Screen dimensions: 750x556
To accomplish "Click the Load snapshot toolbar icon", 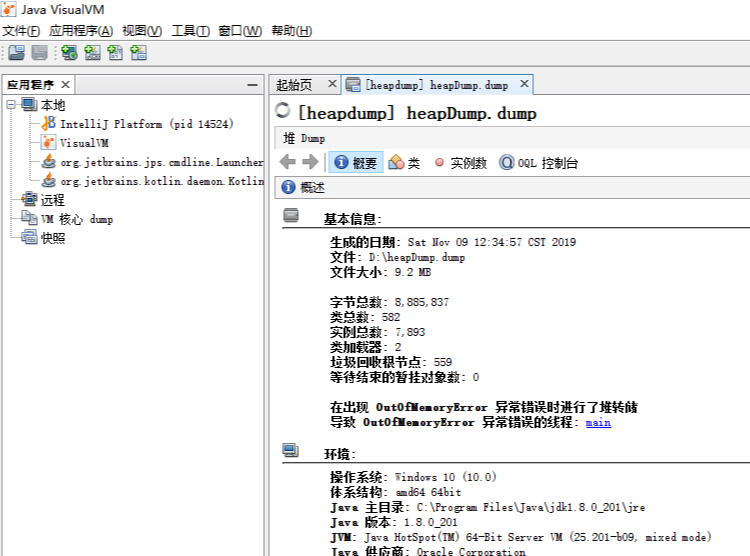I will (x=16, y=53).
